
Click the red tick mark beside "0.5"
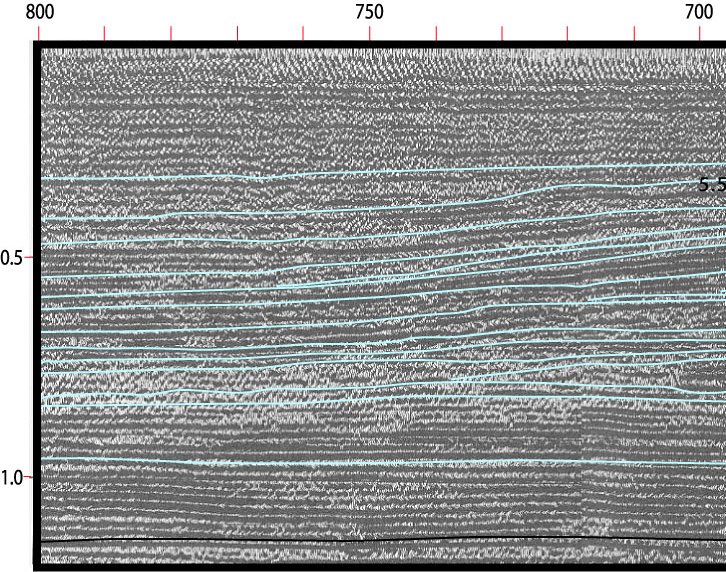(x=28, y=257)
